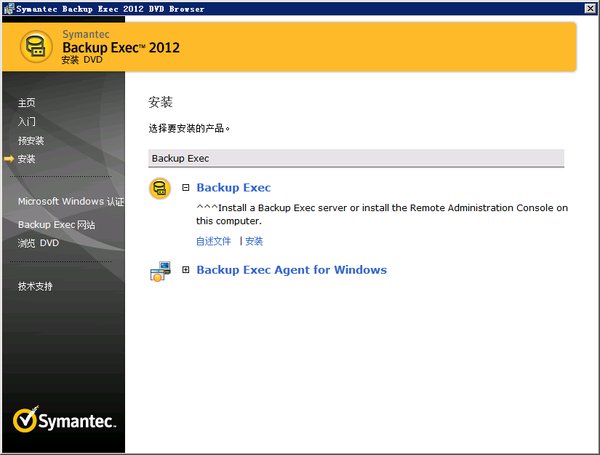The image size is (600, 455).
Task: Open 技术支持 in the sidebar
Action: (35, 286)
